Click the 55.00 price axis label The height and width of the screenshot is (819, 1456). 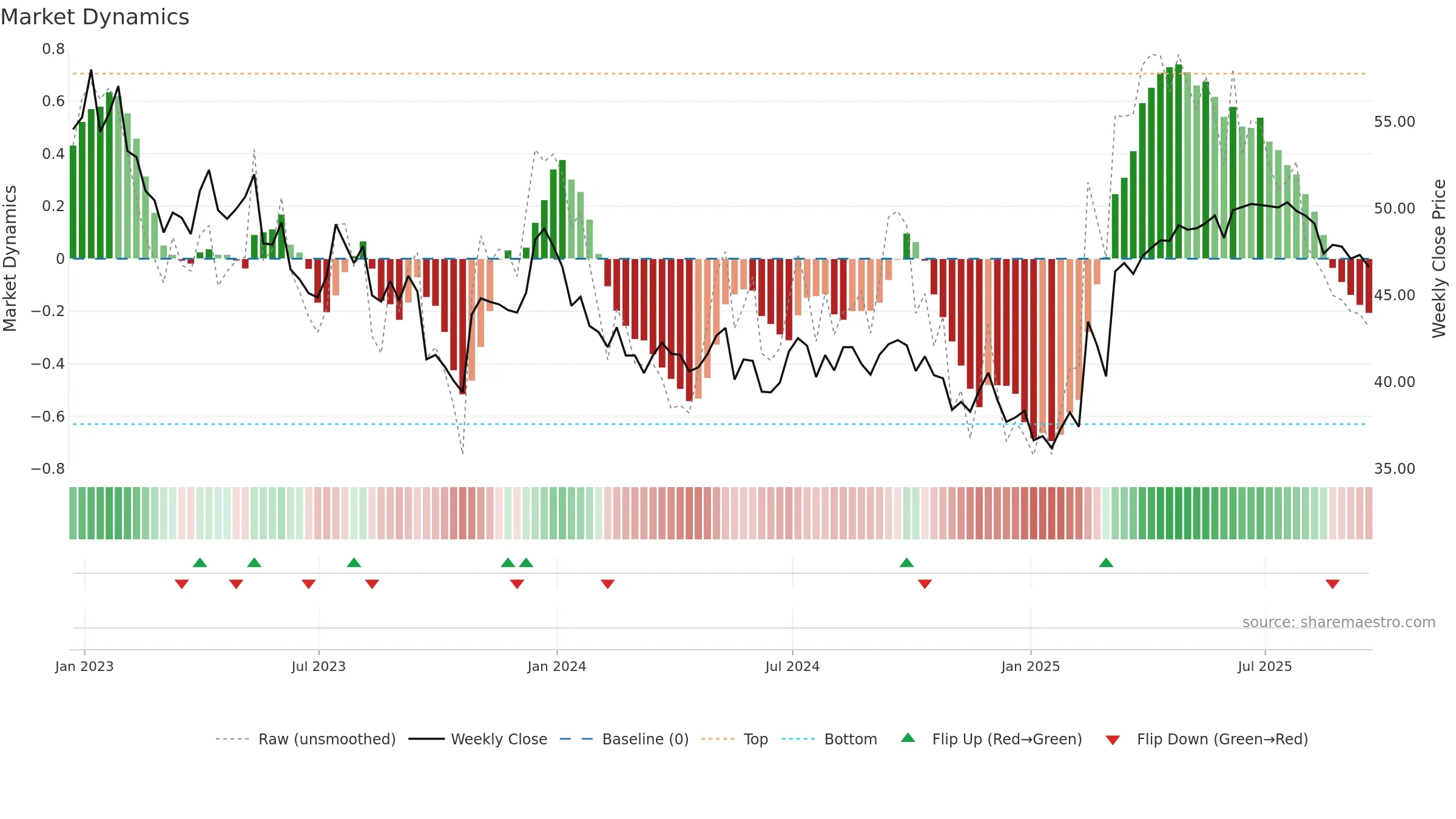(1395, 122)
